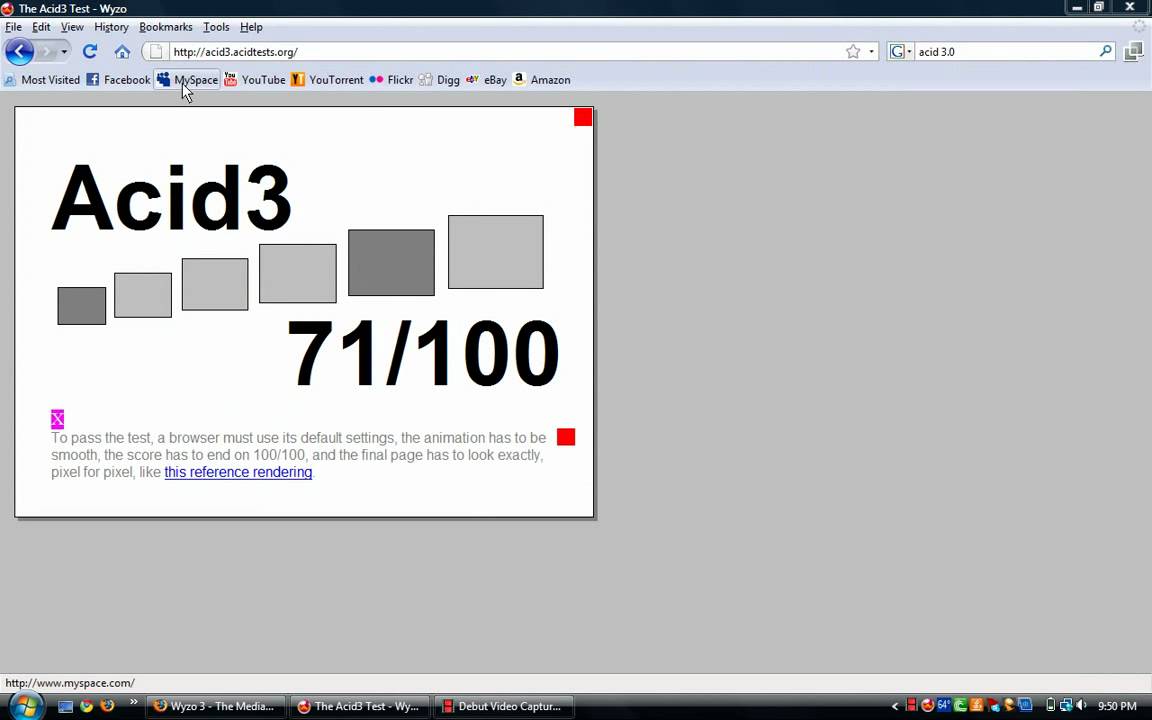Switch to The Acid3 Test taskbar window
Screen dimensions: 1152x720
359,706
